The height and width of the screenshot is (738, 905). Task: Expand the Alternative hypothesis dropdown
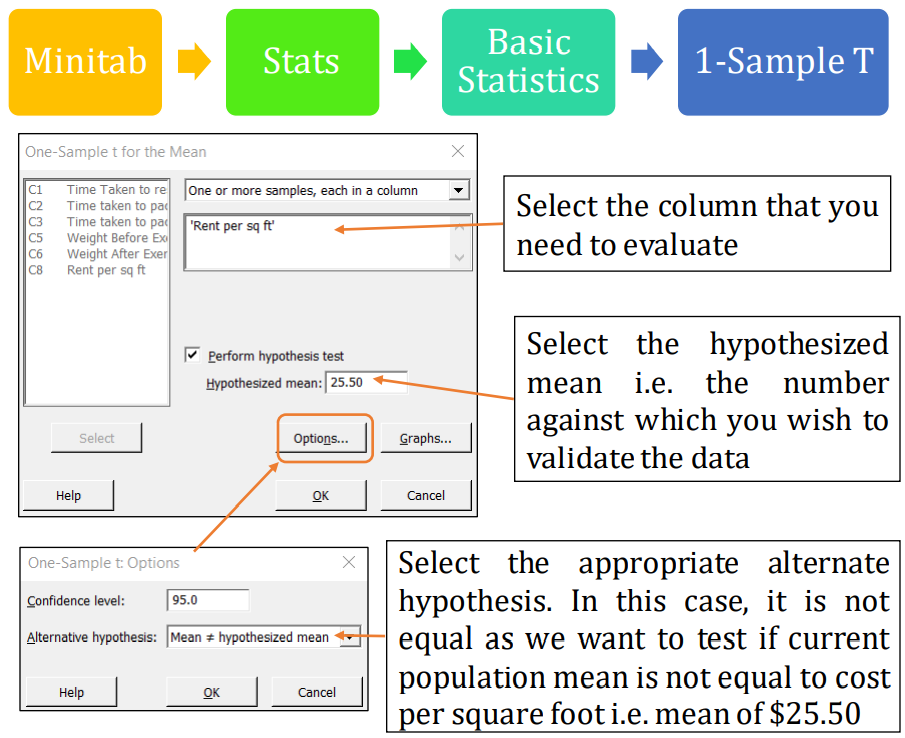[350, 637]
